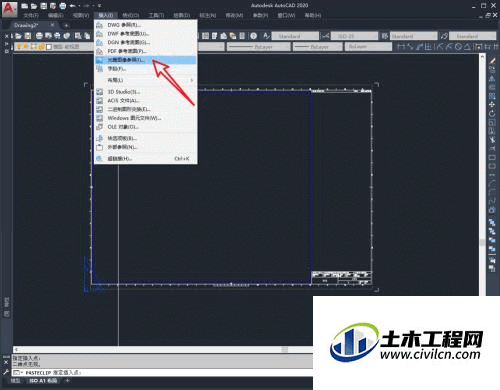
Task: Open the 文件(F) menu
Action: coord(31,15)
